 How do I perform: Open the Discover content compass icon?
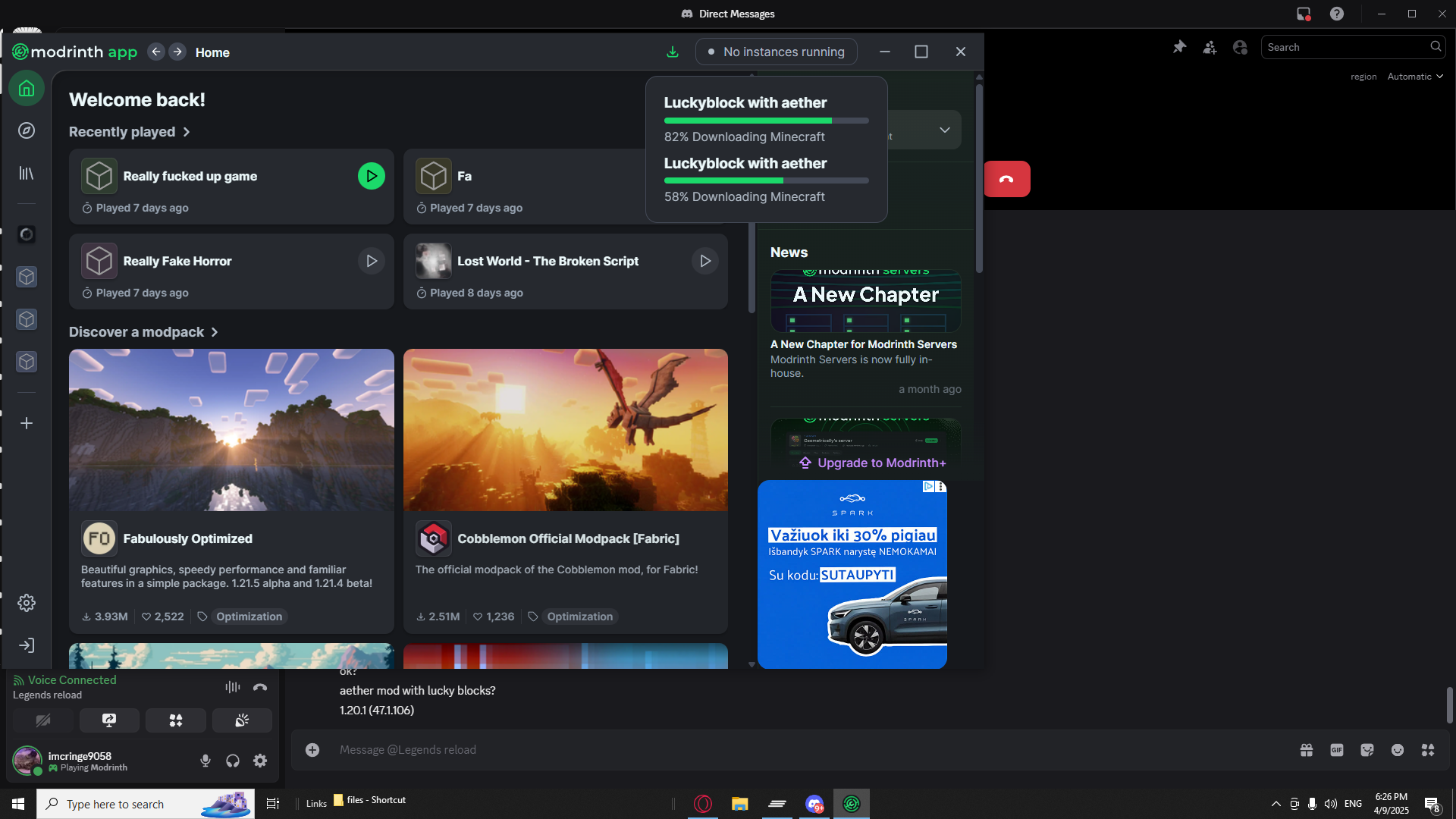[27, 131]
